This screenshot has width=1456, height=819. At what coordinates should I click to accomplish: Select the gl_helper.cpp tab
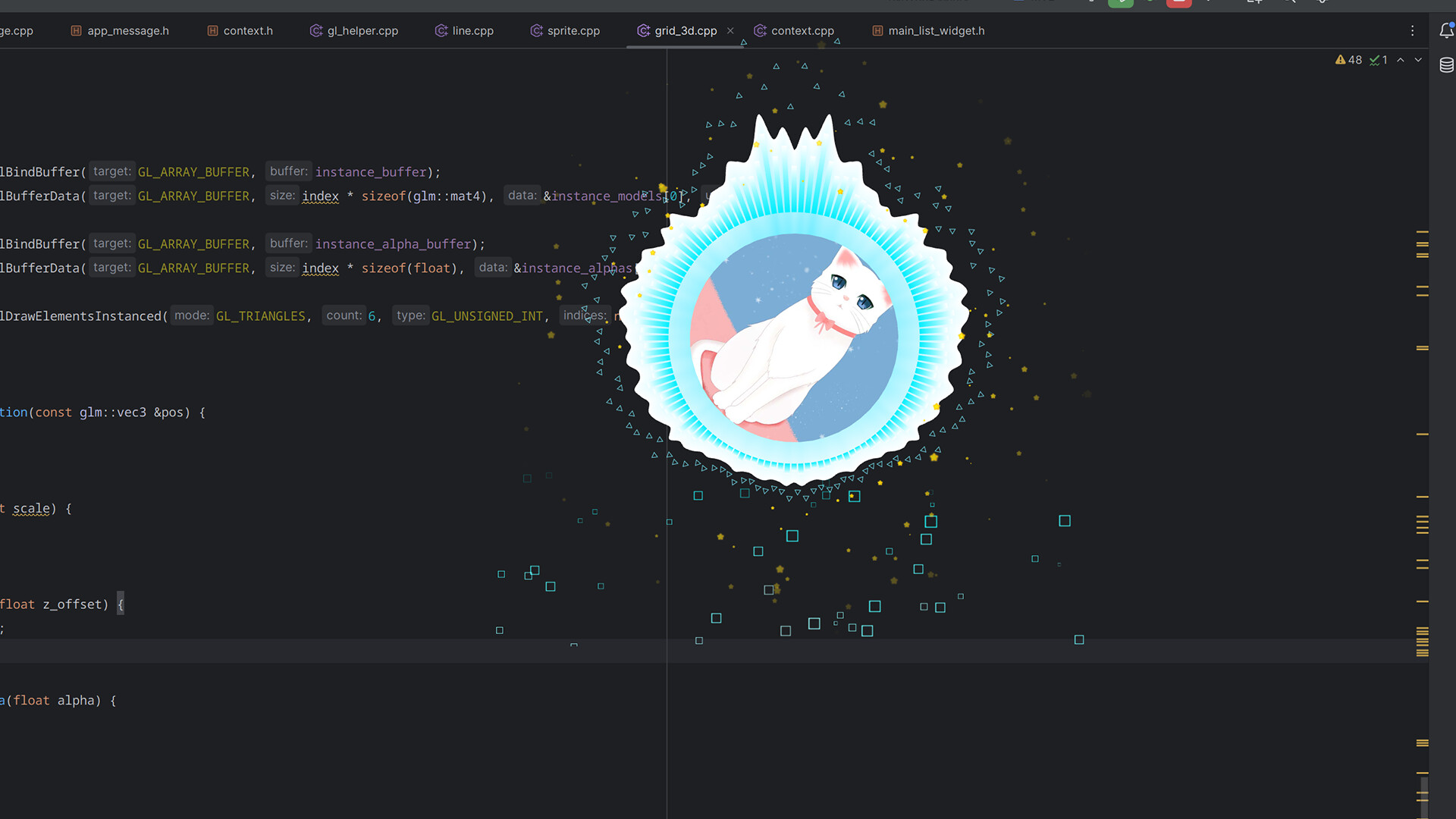click(x=362, y=30)
